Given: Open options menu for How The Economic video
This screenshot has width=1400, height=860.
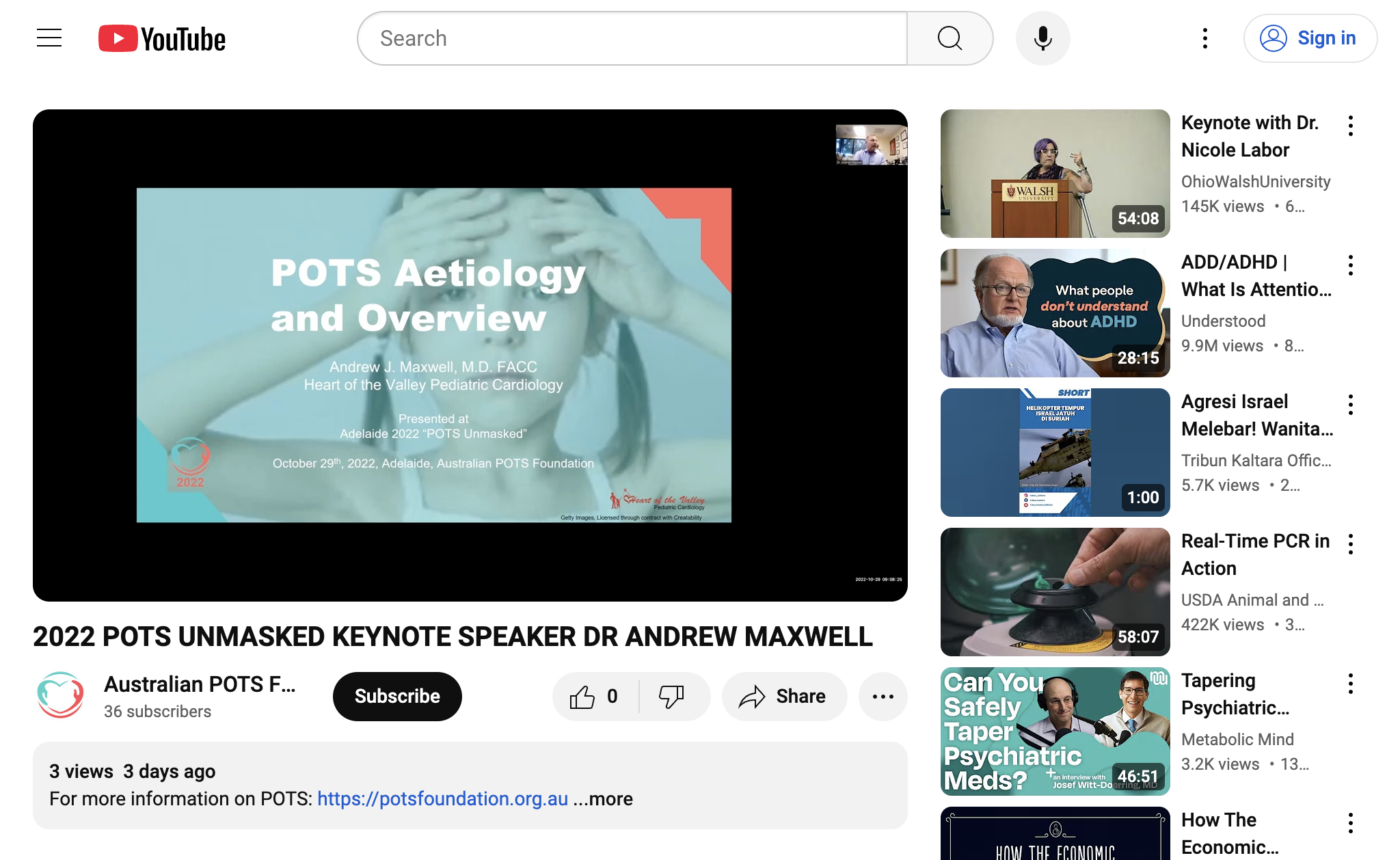Looking at the screenshot, I should [1351, 823].
